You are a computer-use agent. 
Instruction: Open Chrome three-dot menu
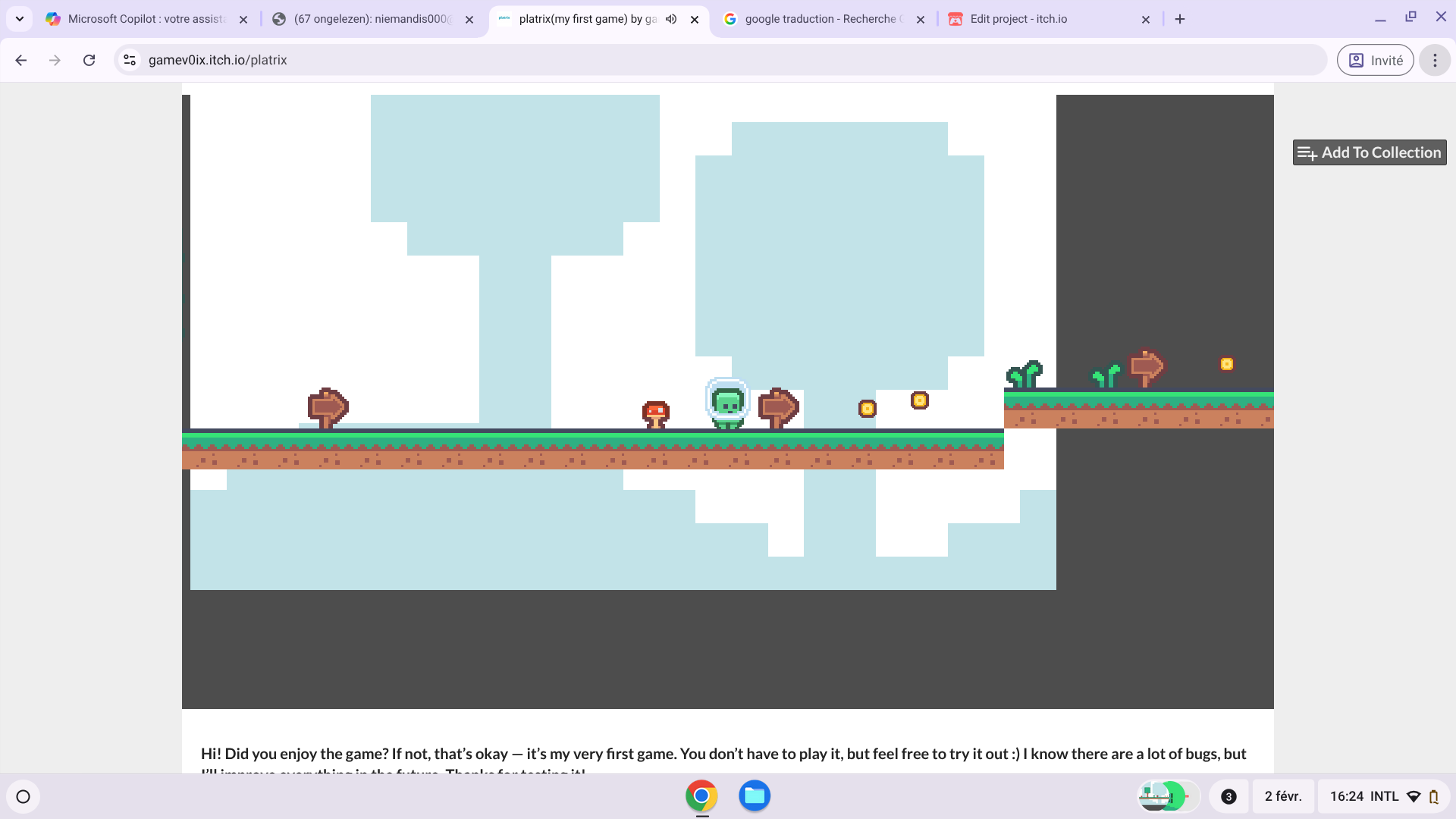point(1434,60)
